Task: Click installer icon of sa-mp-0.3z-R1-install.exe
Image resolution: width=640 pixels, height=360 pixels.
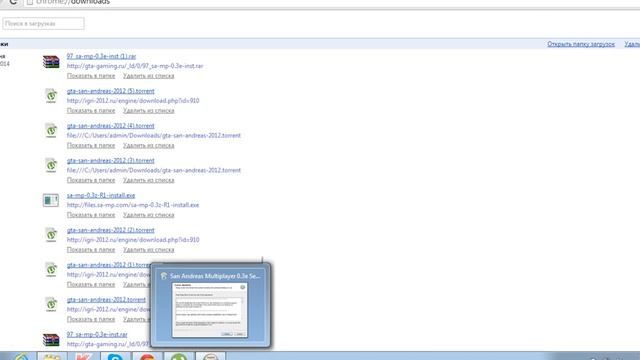Action: pos(51,200)
